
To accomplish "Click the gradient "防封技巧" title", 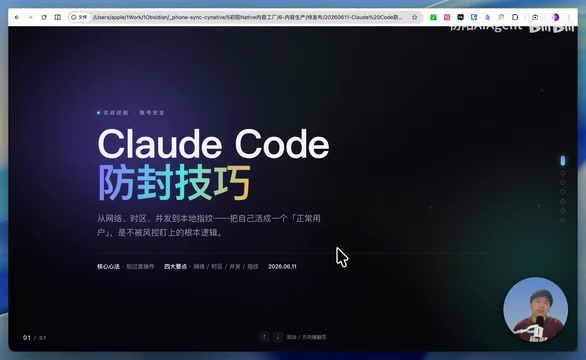I will pos(174,182).
